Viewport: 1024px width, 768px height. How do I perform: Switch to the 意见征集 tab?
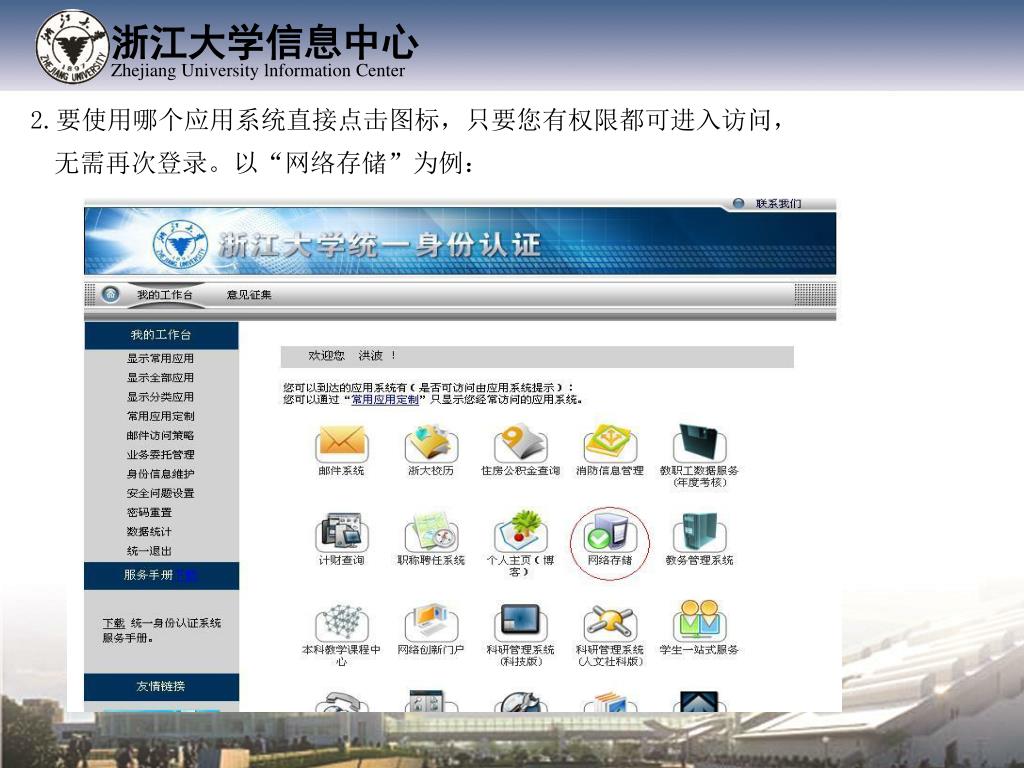coord(249,295)
